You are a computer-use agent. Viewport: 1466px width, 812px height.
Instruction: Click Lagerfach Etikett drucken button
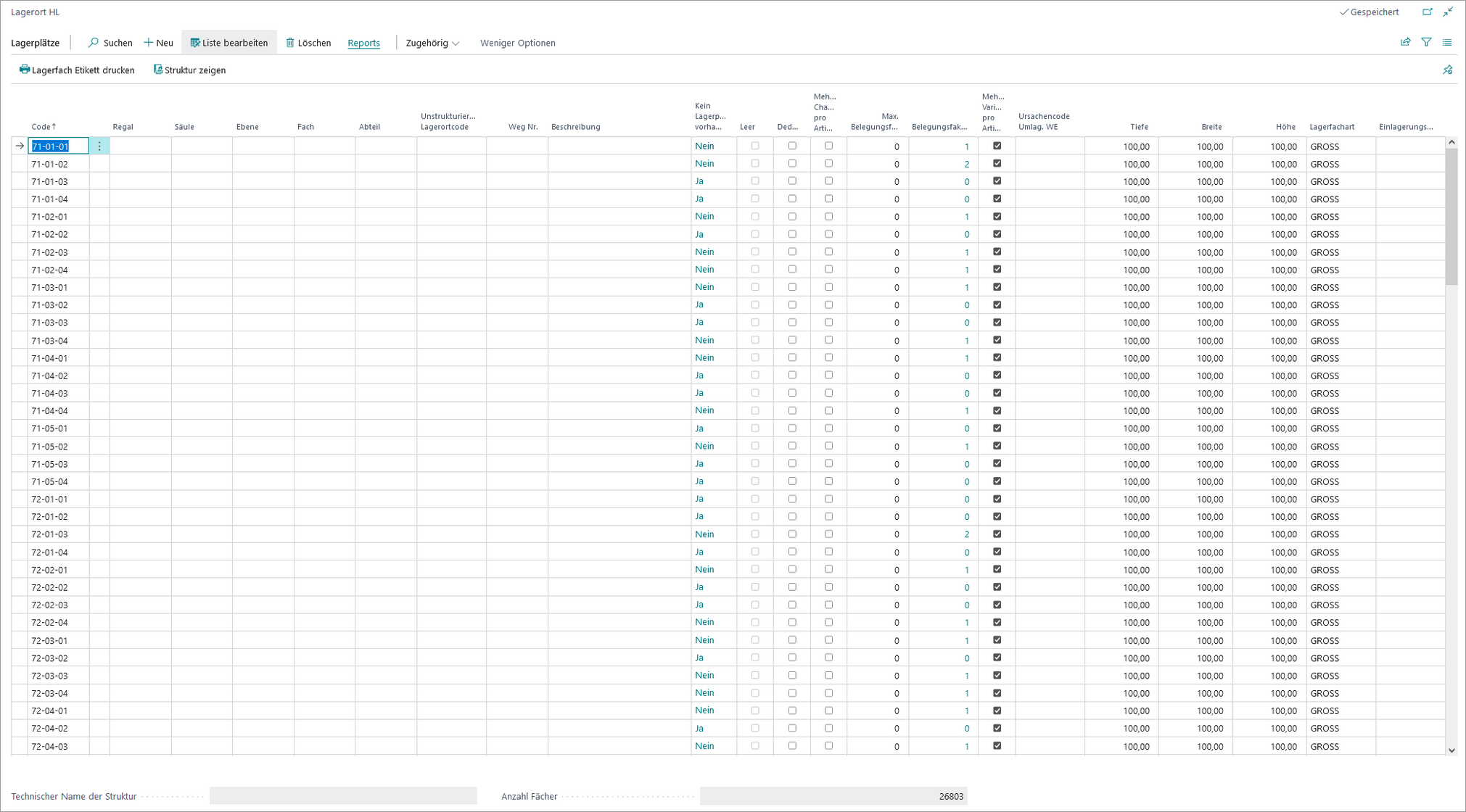(x=77, y=70)
